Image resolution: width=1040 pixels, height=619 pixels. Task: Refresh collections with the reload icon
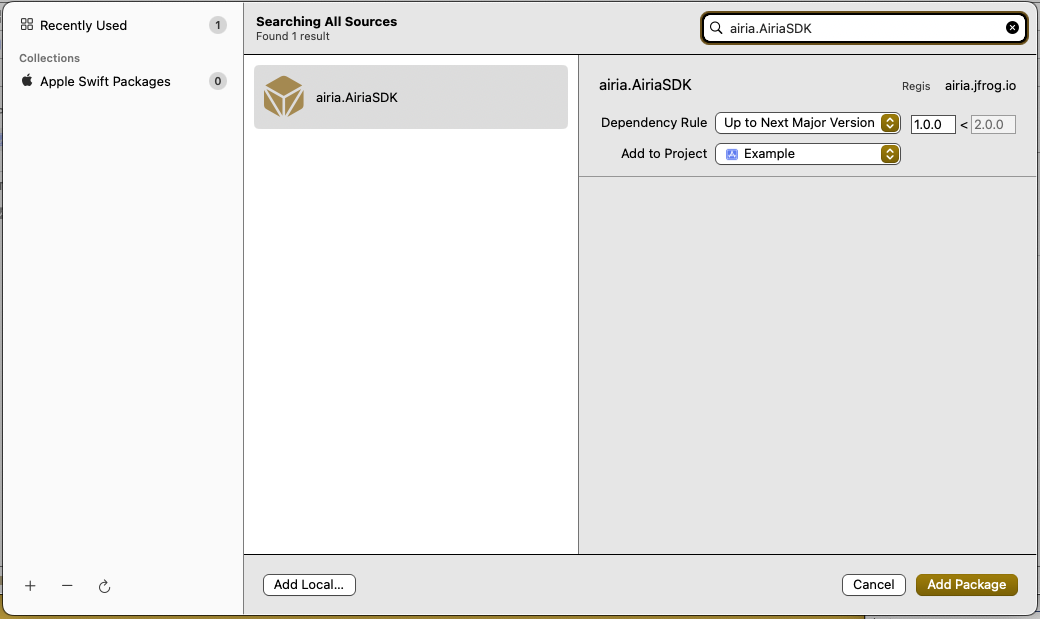click(104, 587)
